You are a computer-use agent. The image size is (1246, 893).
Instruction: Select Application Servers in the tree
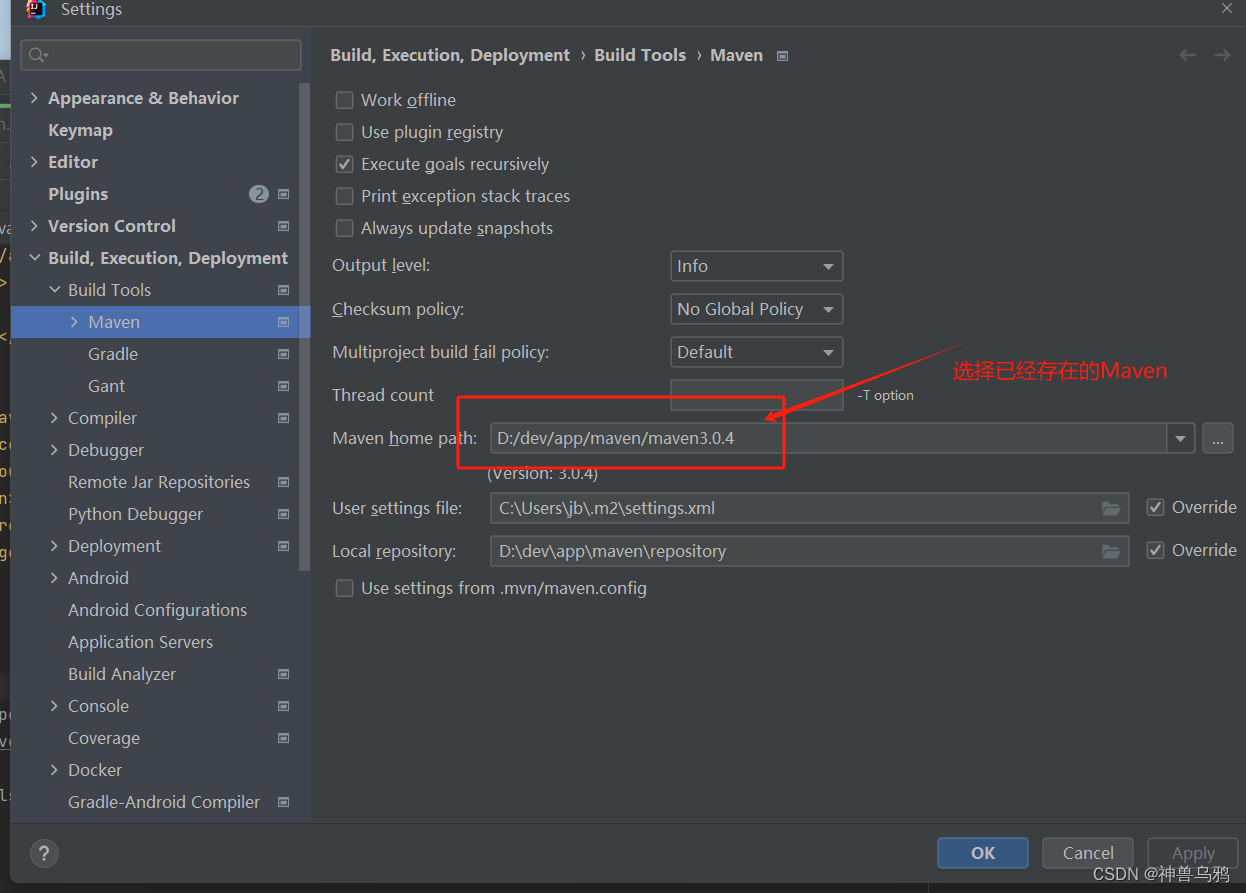click(140, 642)
